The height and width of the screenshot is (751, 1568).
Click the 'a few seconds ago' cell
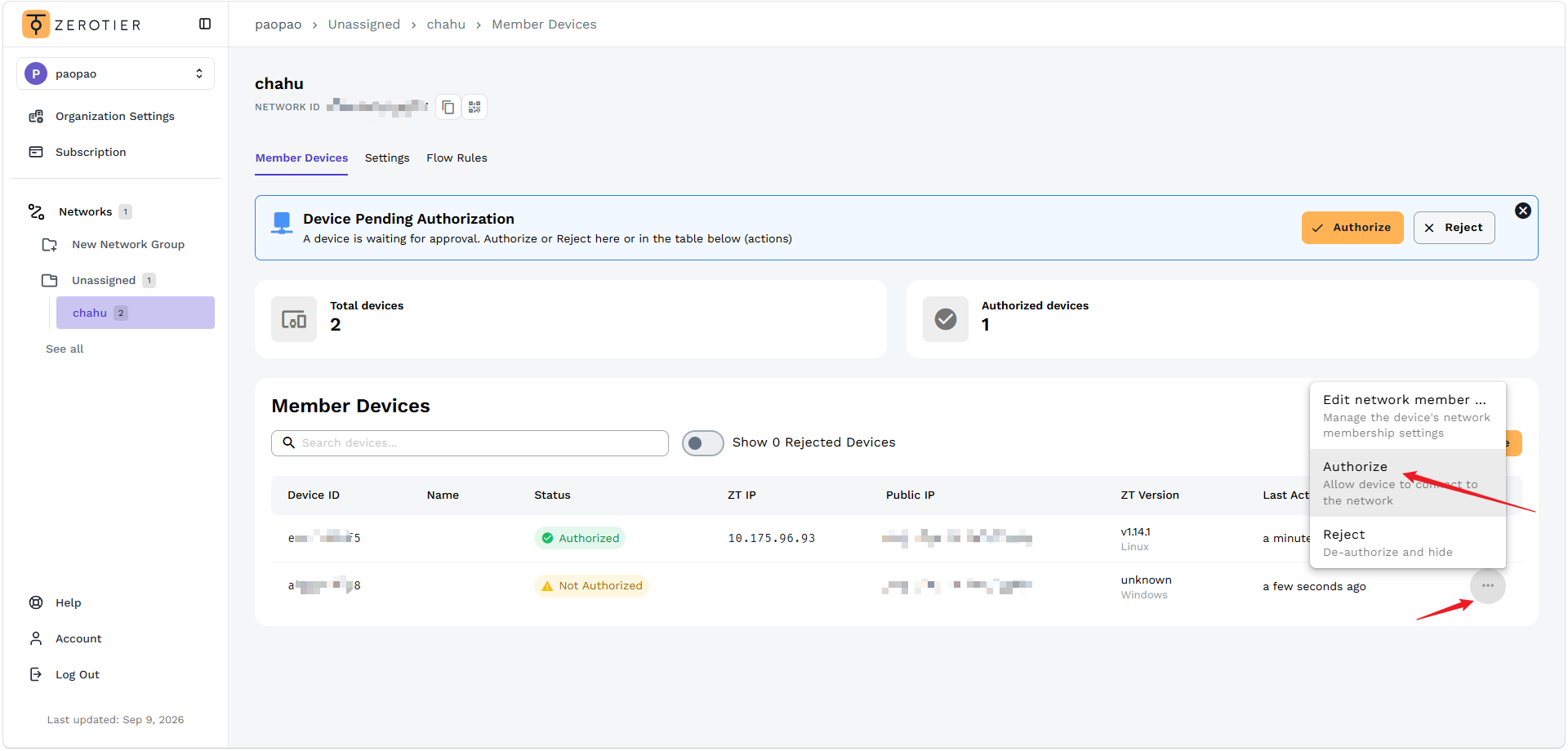click(1314, 587)
